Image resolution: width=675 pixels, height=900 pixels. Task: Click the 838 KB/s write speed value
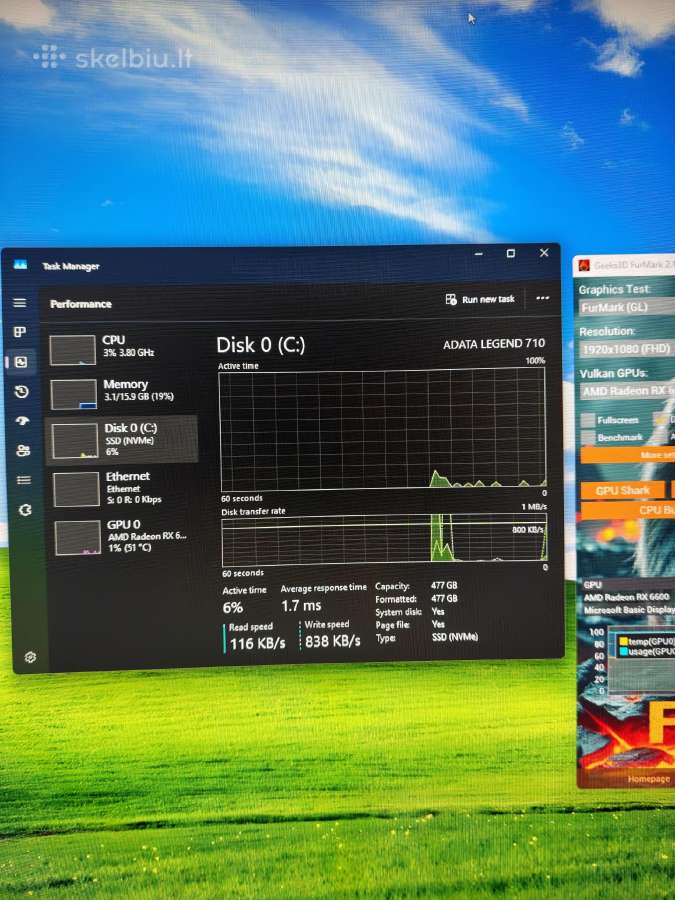[333, 641]
